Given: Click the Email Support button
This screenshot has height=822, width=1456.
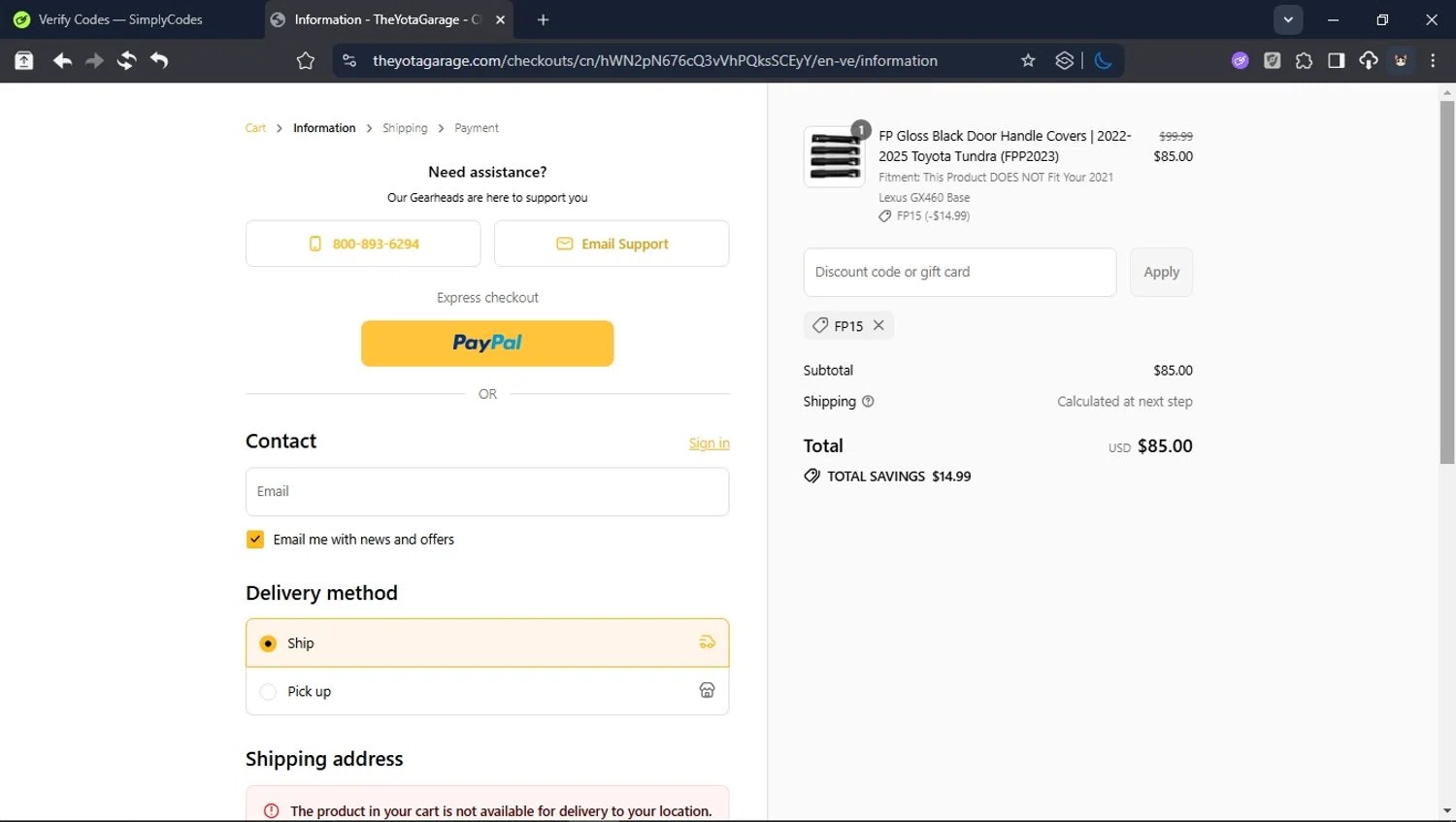Looking at the screenshot, I should (612, 244).
